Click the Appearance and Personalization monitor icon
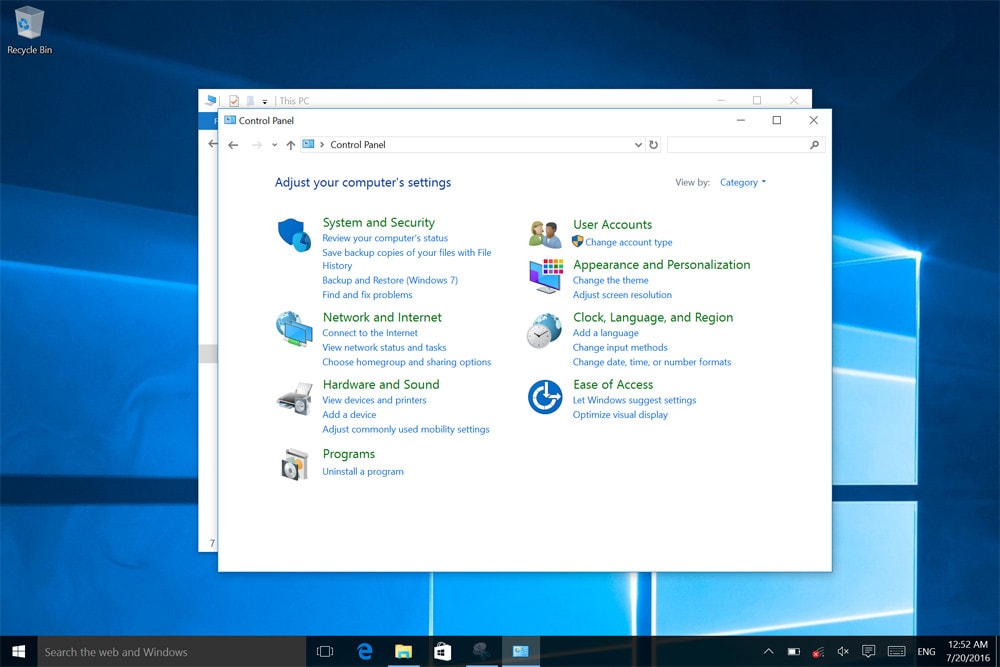 pyautogui.click(x=545, y=276)
